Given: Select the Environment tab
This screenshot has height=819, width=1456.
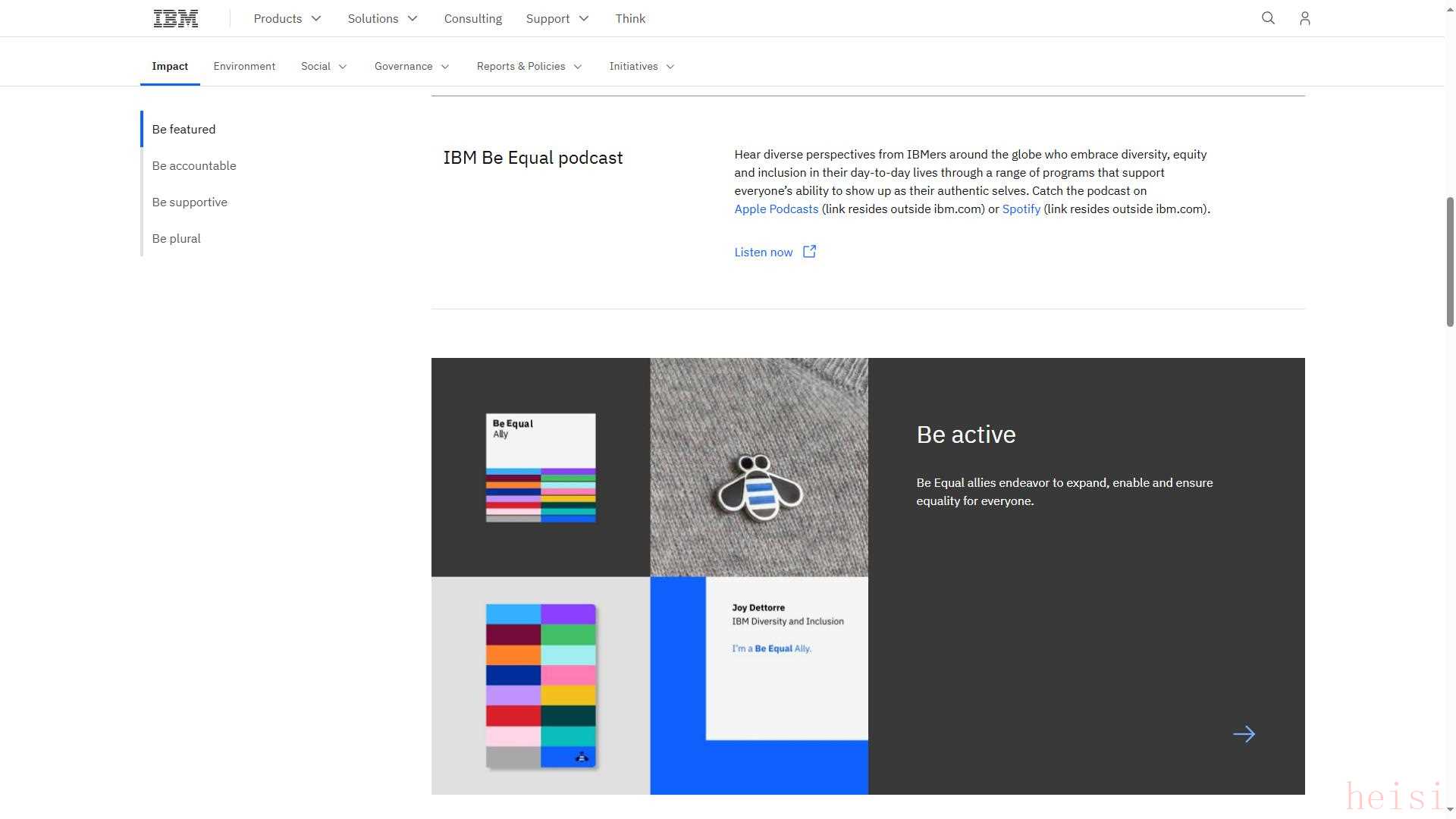Looking at the screenshot, I should point(244,67).
